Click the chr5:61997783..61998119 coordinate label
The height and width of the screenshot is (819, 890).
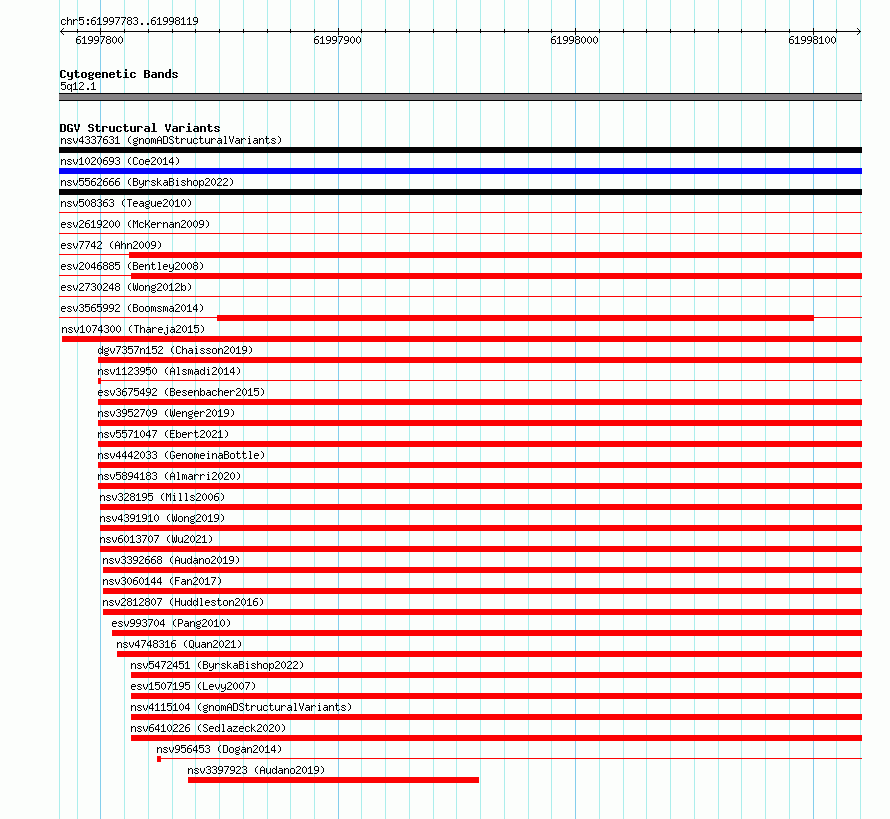[129, 21]
